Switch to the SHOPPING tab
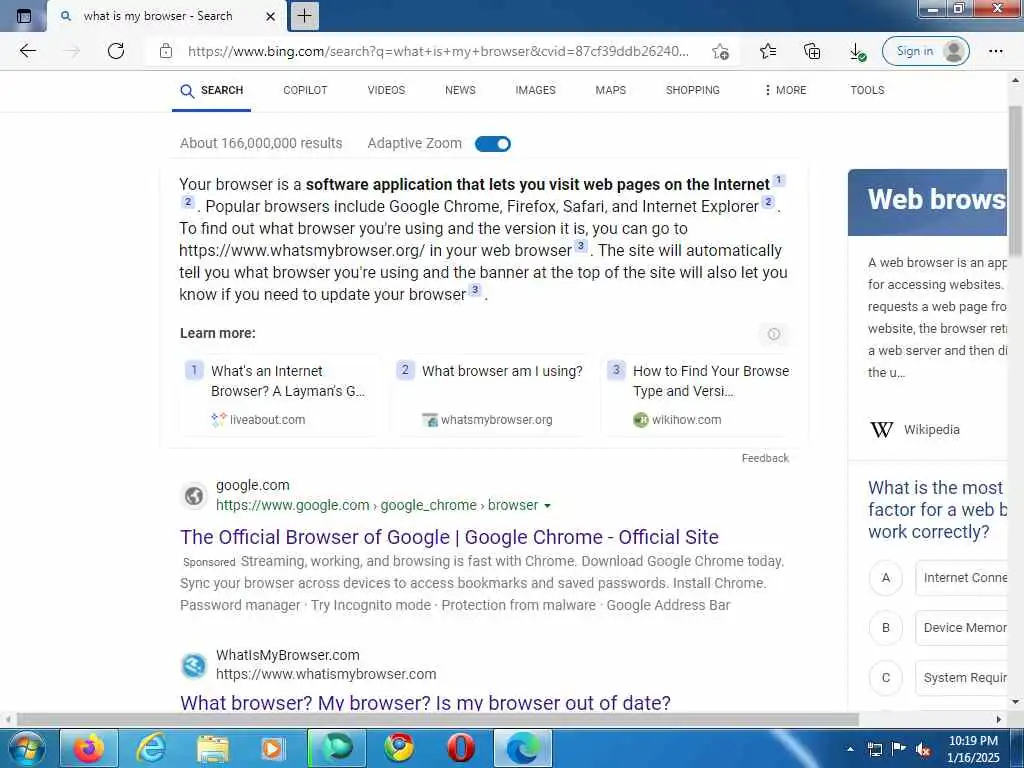 692,90
